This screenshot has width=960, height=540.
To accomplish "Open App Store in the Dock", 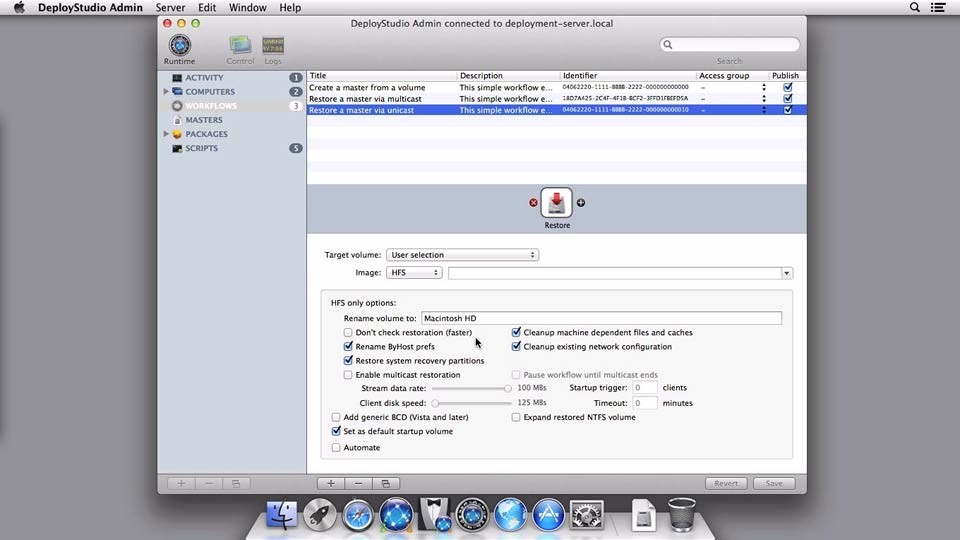I will pyautogui.click(x=548, y=514).
